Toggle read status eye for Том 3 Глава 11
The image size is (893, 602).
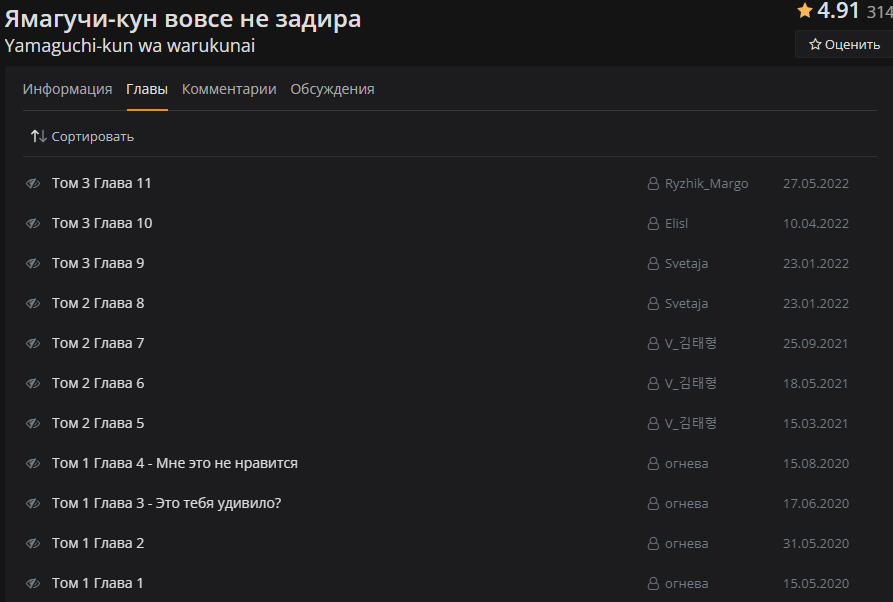[33, 184]
